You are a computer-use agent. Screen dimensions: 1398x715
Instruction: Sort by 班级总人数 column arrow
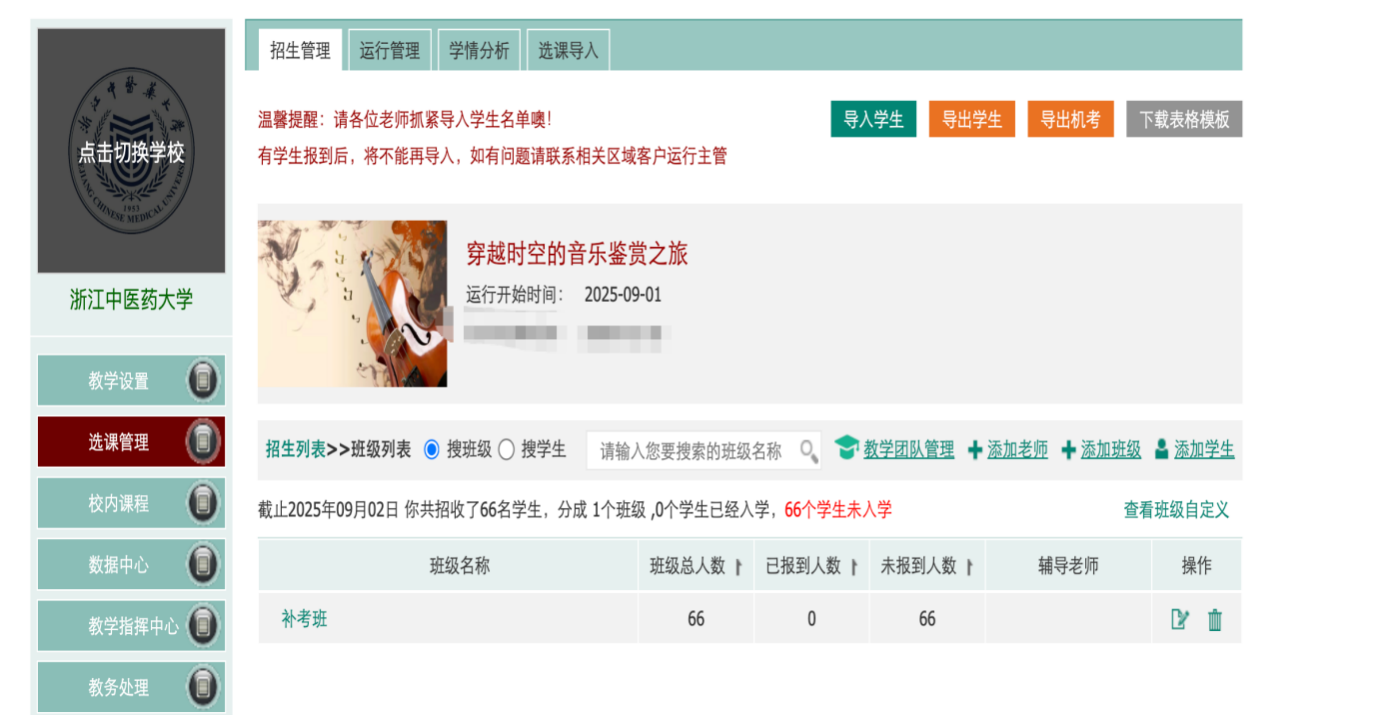(x=738, y=567)
